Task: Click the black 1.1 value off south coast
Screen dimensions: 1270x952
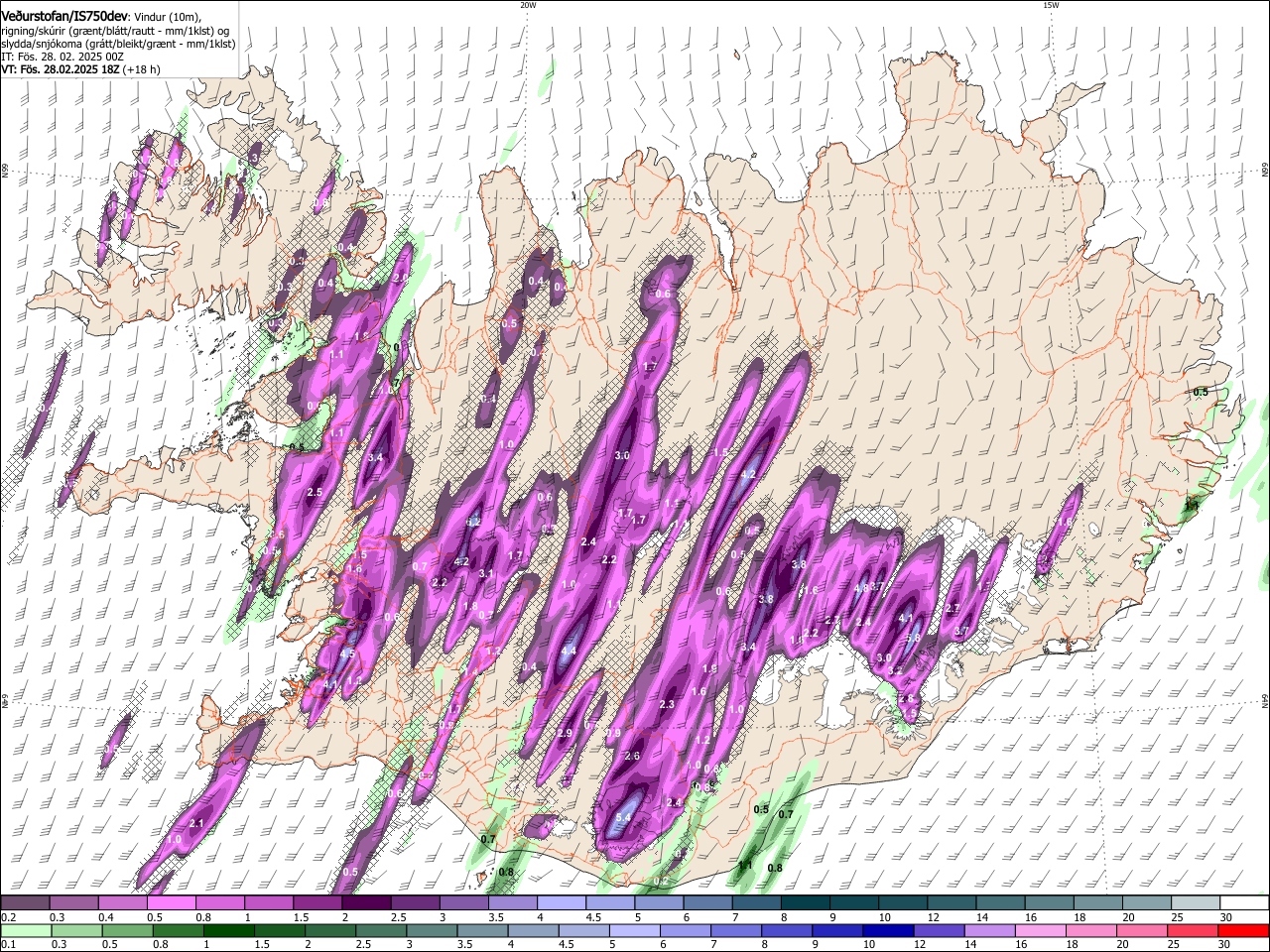Action: (x=745, y=866)
